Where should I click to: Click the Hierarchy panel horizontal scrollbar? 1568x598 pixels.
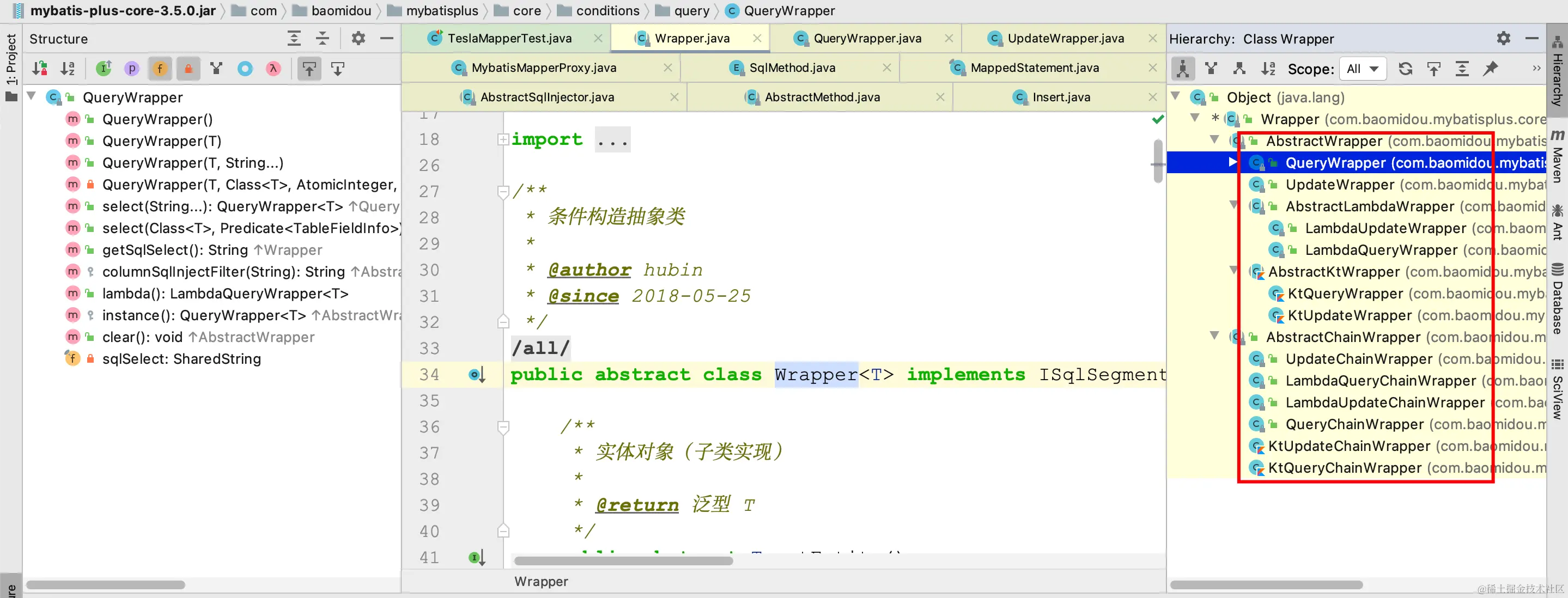(1266, 584)
